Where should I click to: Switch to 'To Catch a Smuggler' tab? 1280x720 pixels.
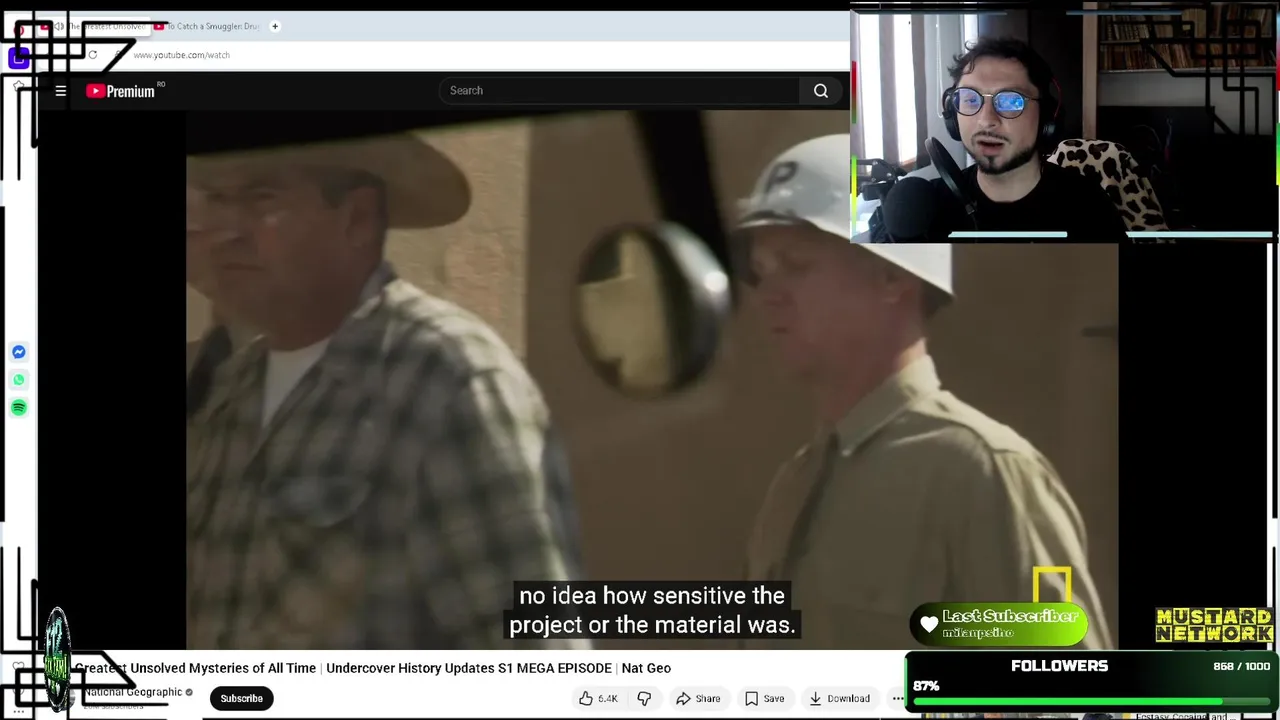[206, 26]
